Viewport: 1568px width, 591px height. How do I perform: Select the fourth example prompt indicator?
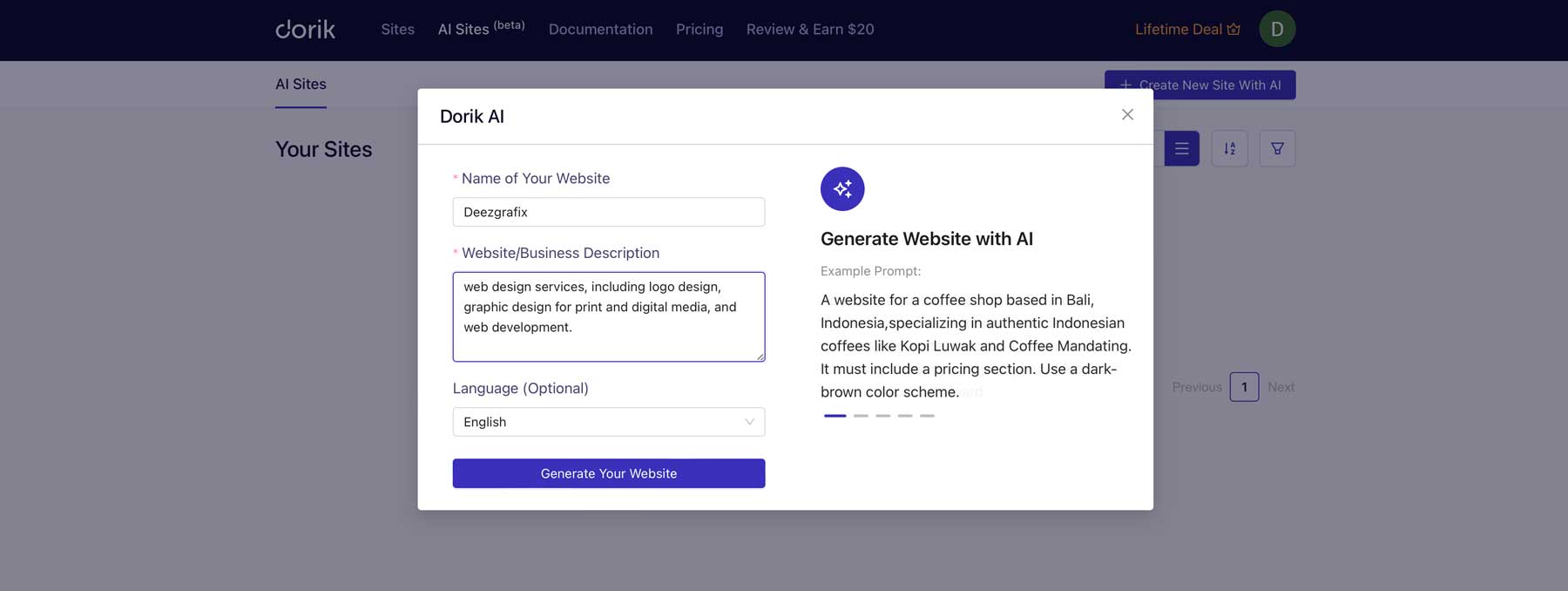905,416
